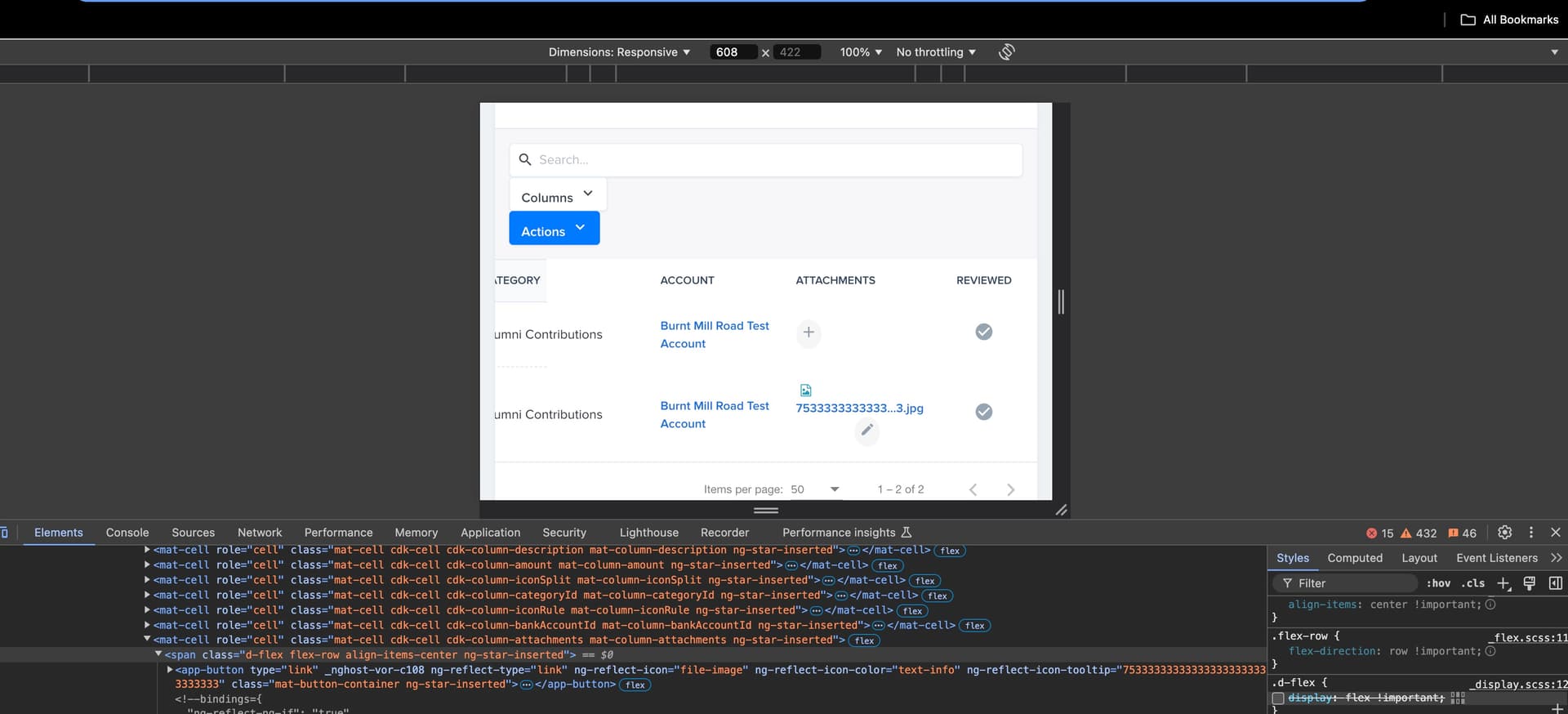Open the Items per page dropdown
The height and width of the screenshot is (714, 1568).
tap(815, 489)
